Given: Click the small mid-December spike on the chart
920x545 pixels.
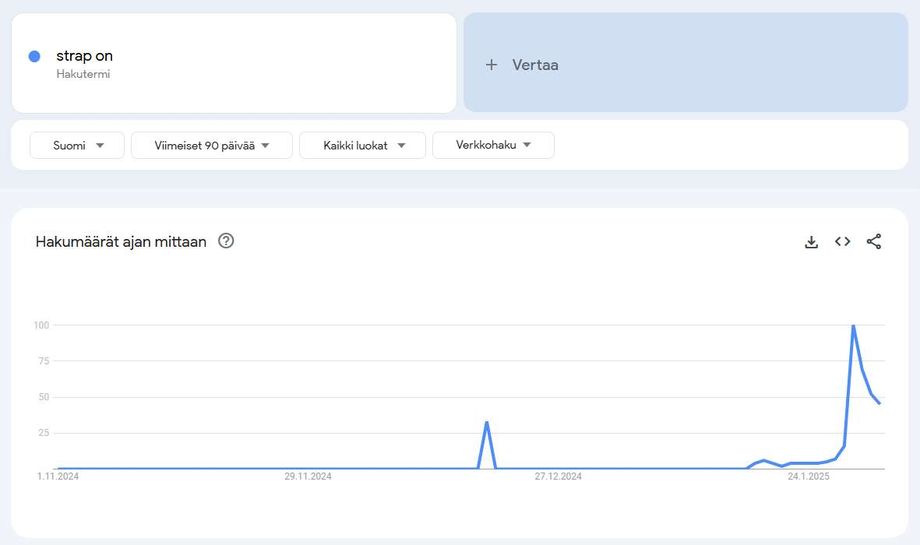Looking at the screenshot, I should 487,422.
